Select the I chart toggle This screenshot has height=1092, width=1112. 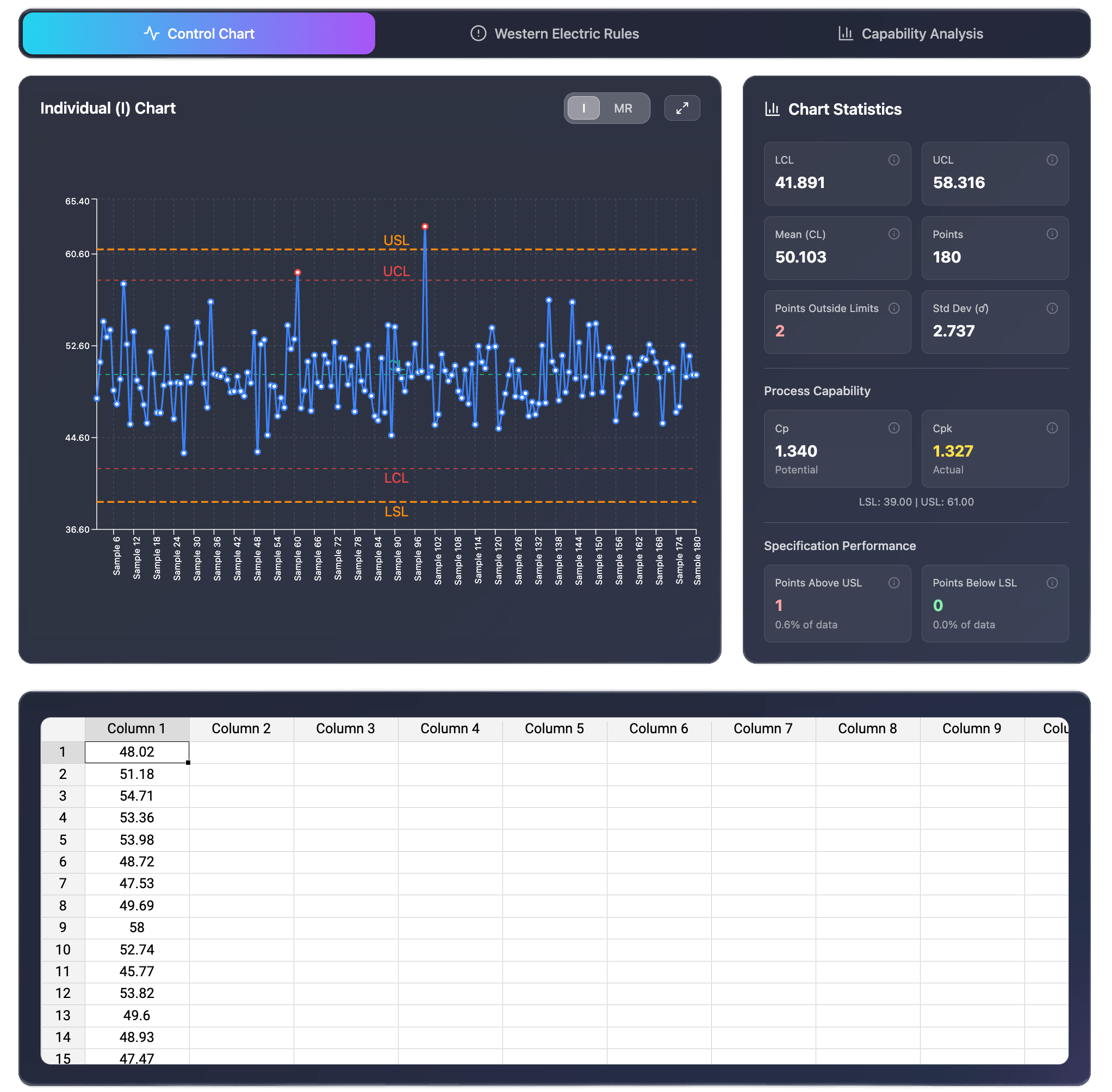pyautogui.click(x=583, y=108)
